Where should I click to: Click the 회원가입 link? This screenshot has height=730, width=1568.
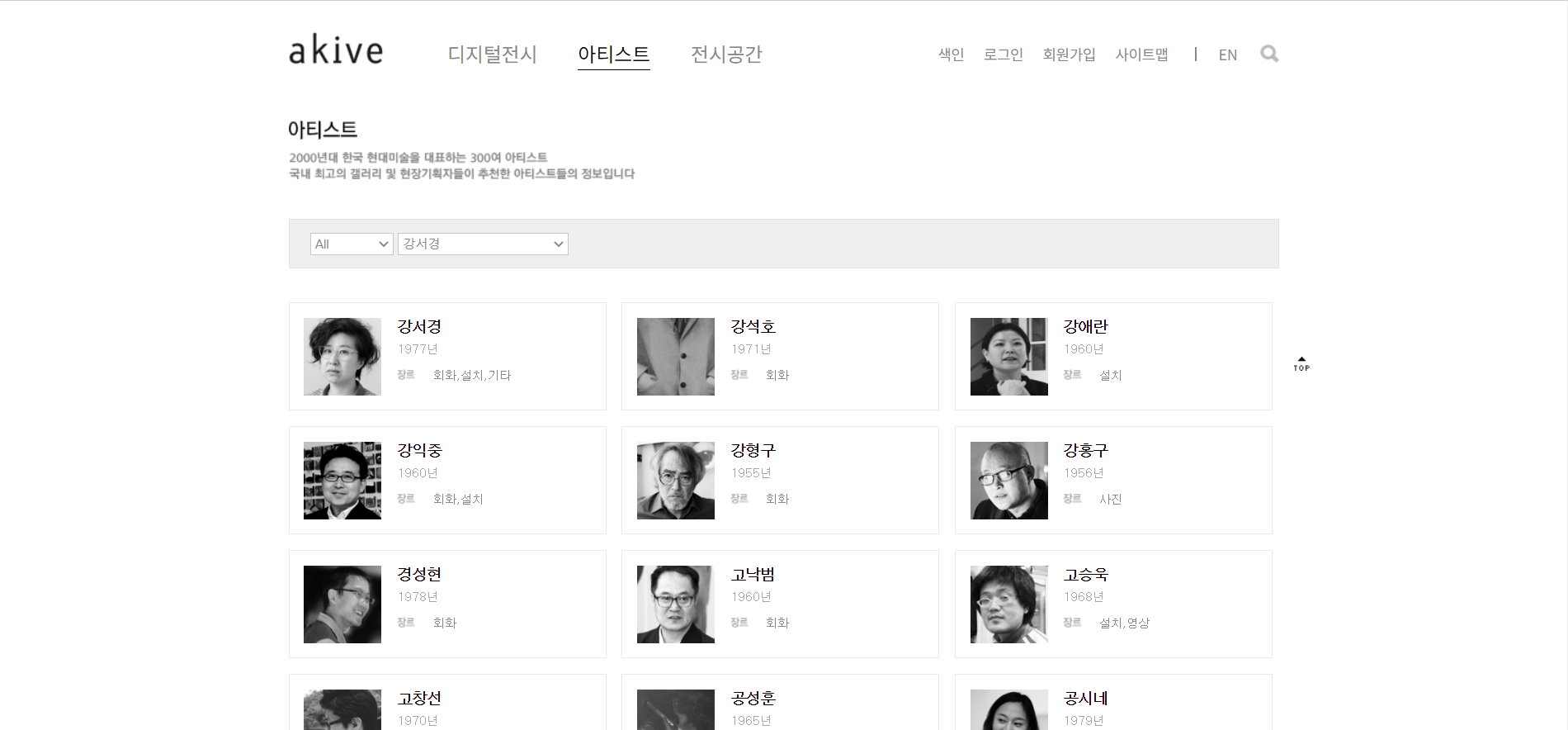tap(1069, 55)
